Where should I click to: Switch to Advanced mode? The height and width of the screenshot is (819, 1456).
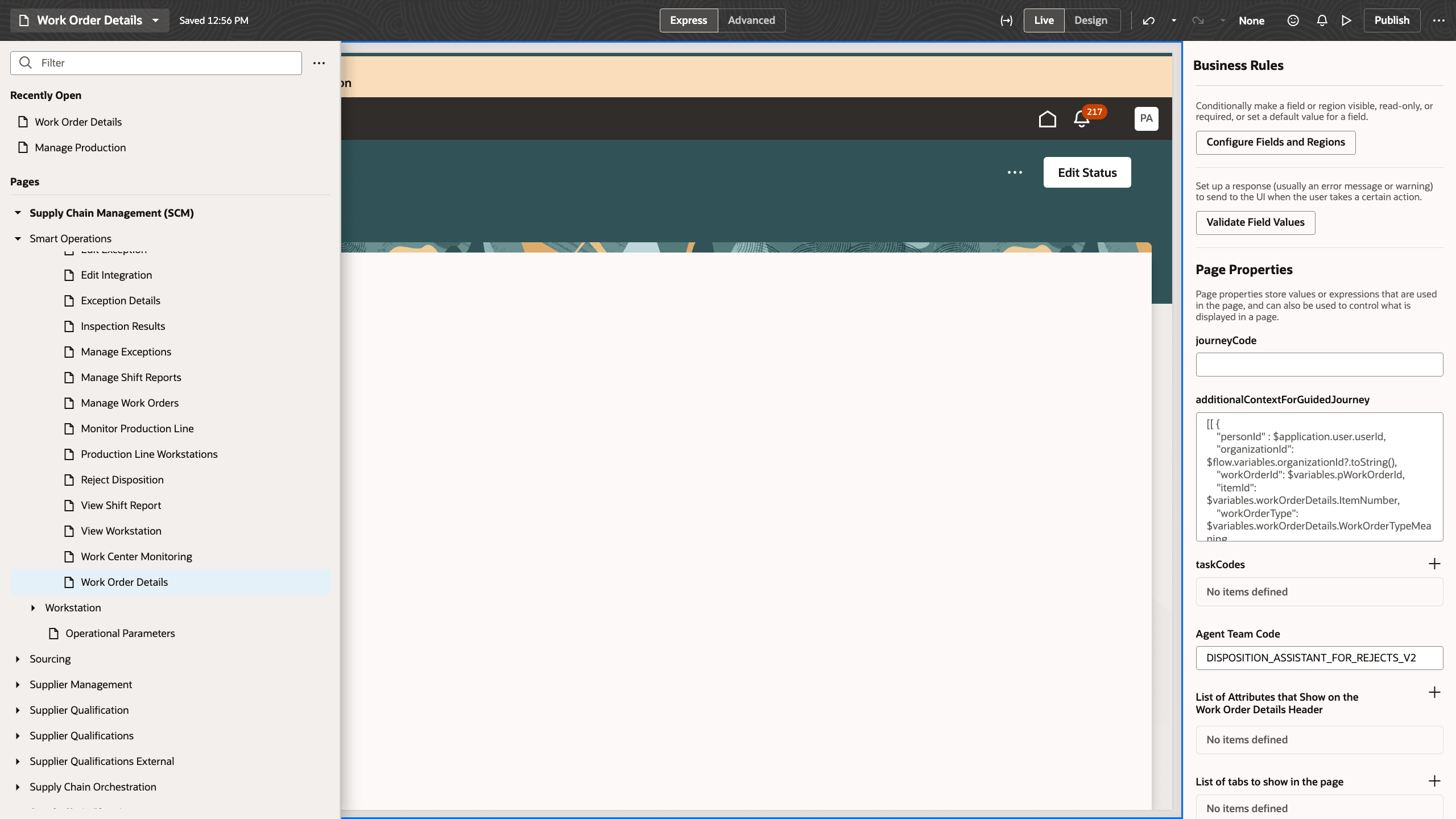pyautogui.click(x=751, y=20)
